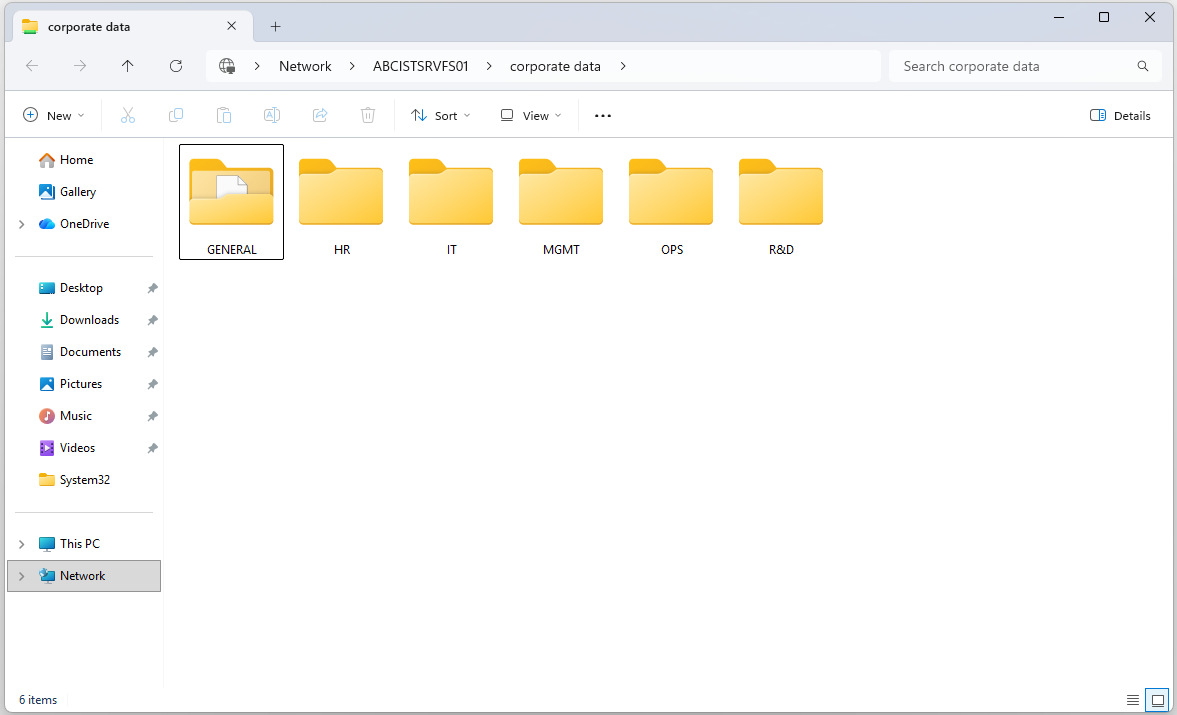Image resolution: width=1177 pixels, height=715 pixels.
Task: Click the Share icon in toolbar
Action: pos(320,115)
